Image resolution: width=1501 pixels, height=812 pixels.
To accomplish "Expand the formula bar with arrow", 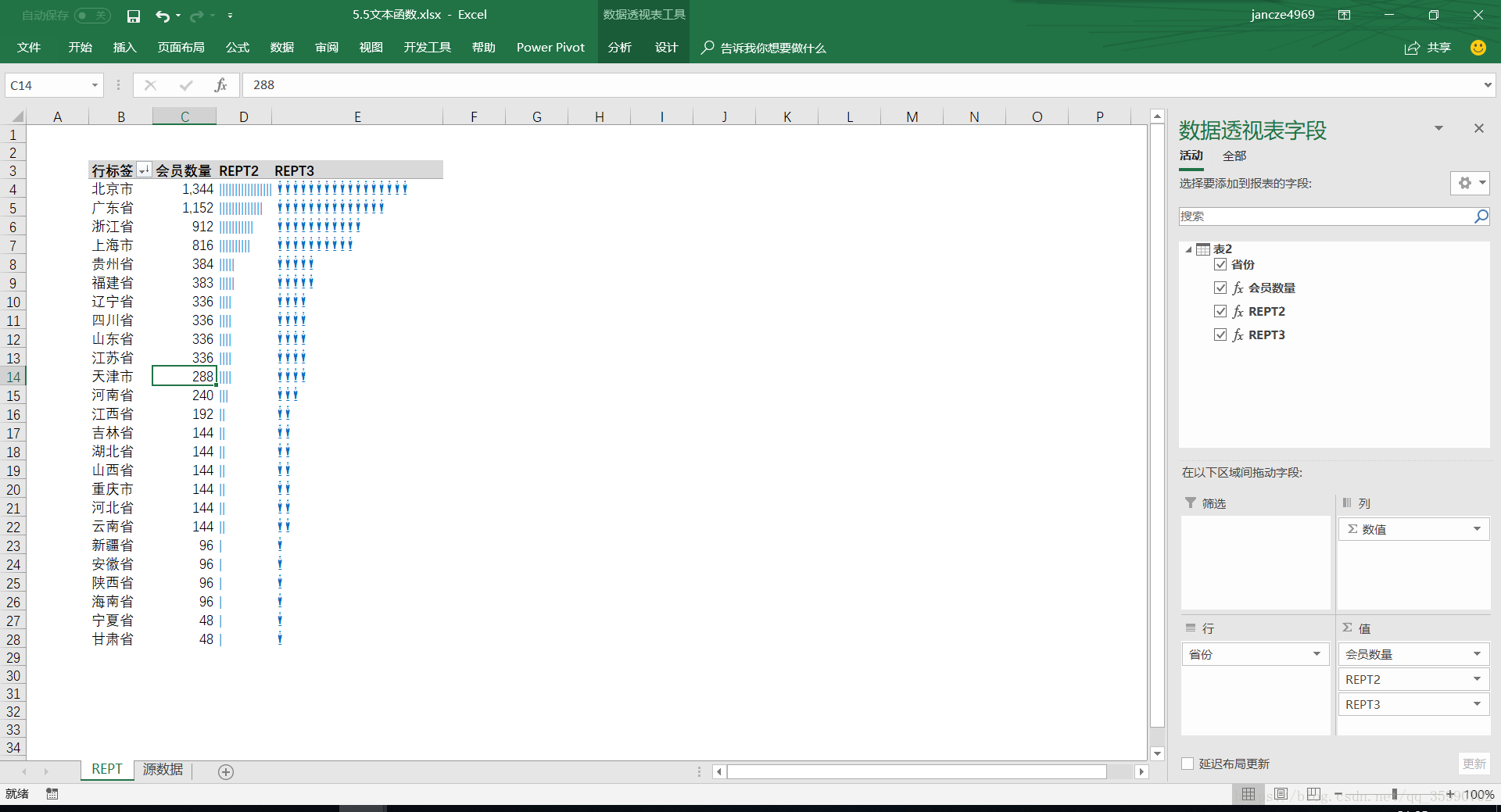I will point(1488,85).
